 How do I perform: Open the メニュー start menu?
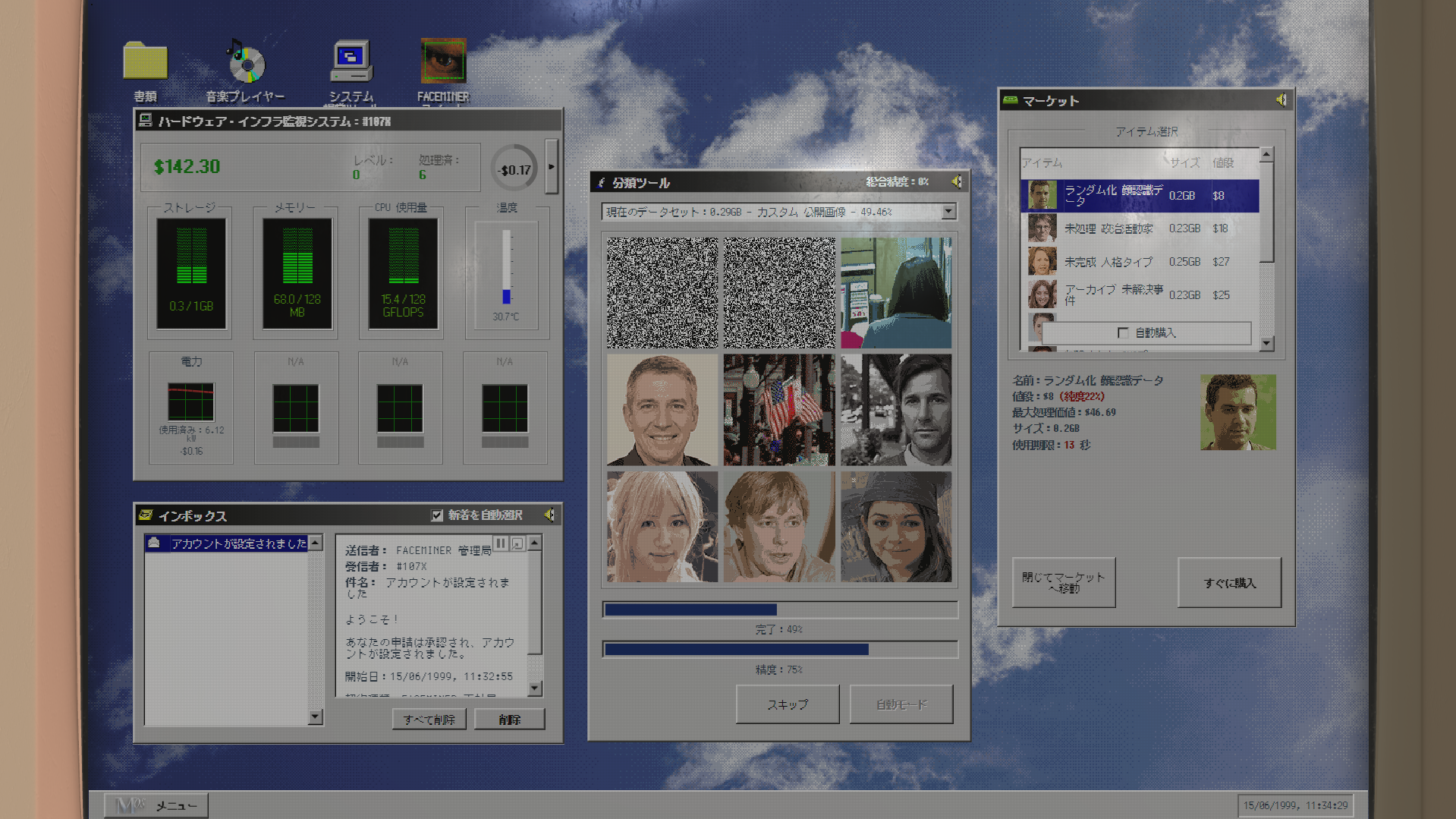click(x=156, y=805)
